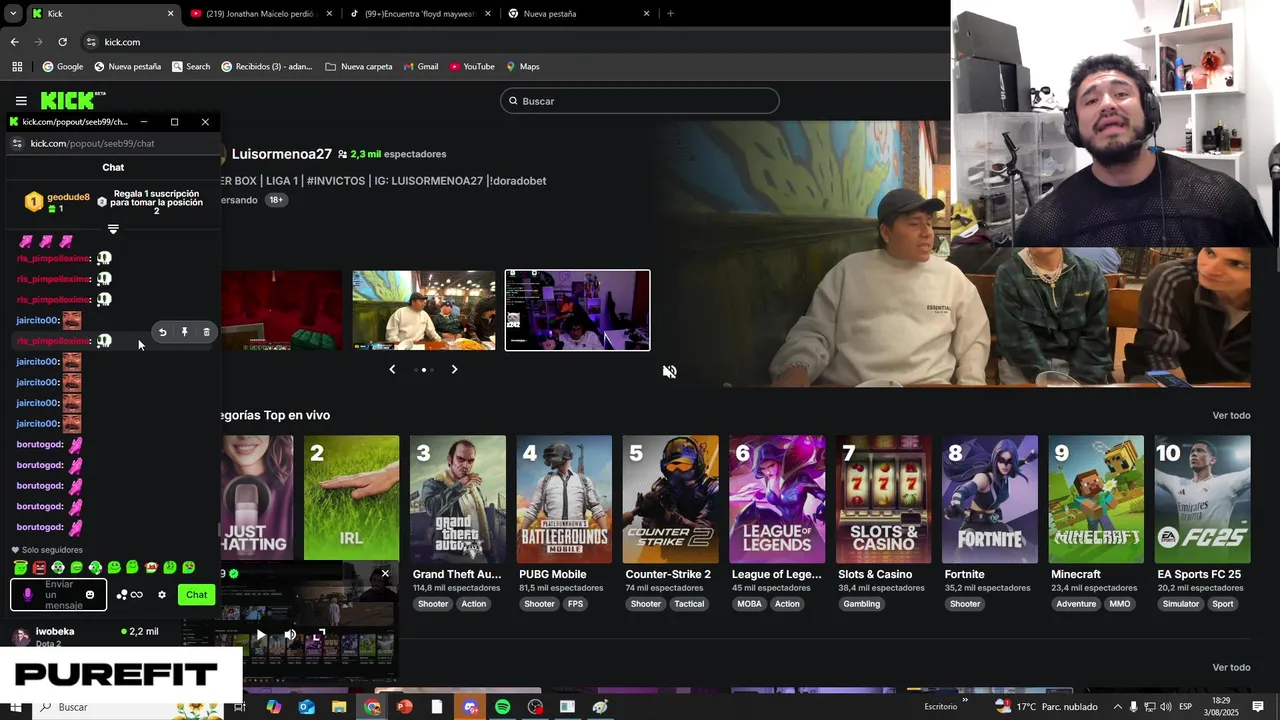
Task: Open Ver todo for top categories
Action: pyautogui.click(x=1231, y=416)
